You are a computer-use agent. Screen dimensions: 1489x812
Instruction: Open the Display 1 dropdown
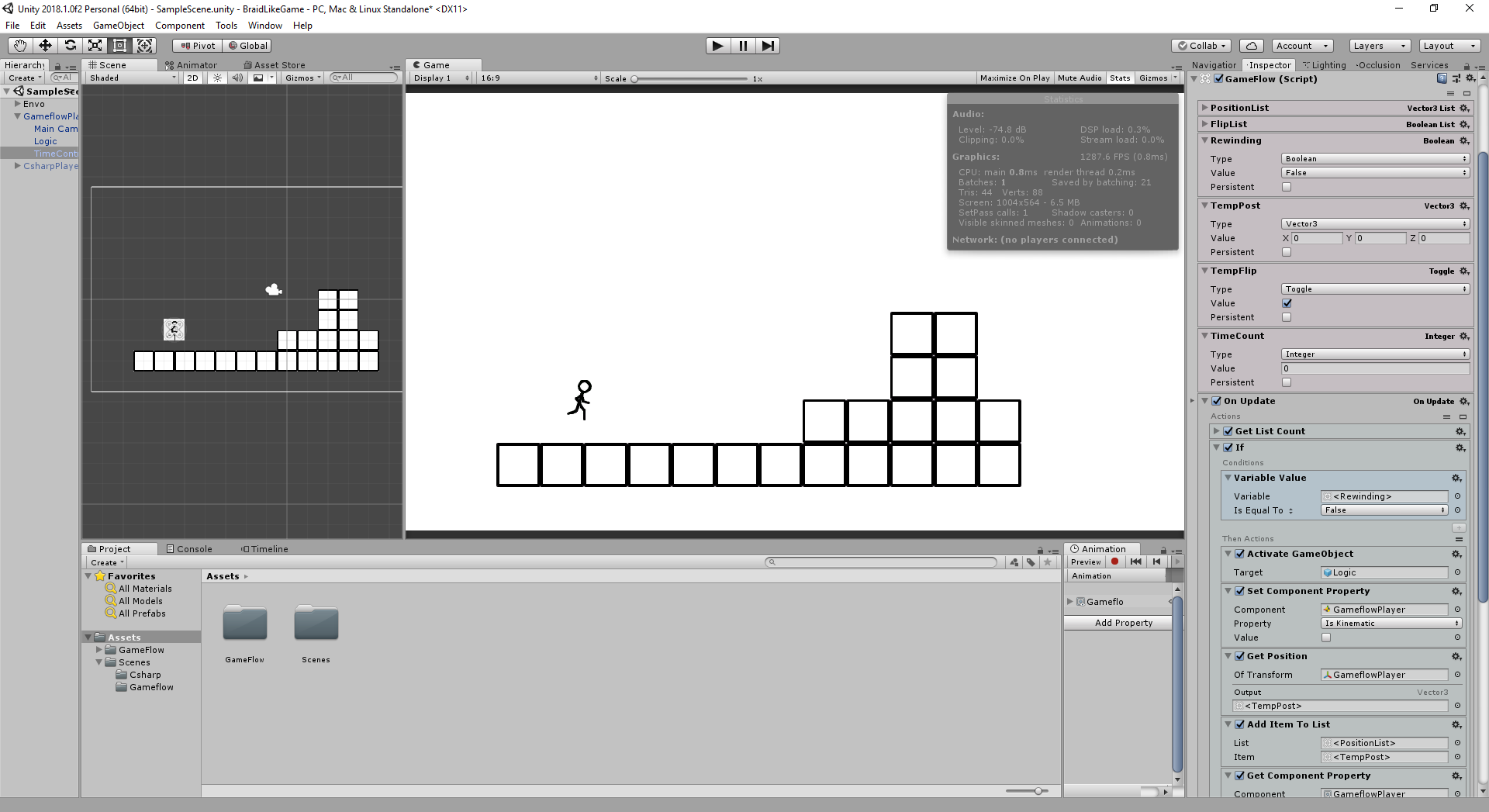coord(441,78)
